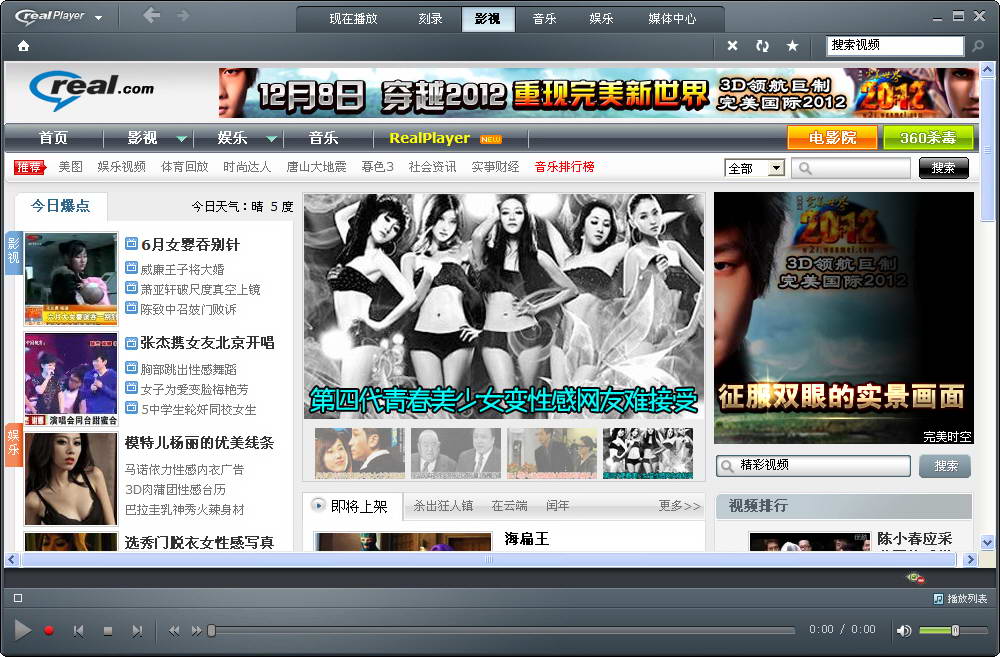Skip to next track with Next icon
This screenshot has height=657, width=1000.
click(x=139, y=630)
